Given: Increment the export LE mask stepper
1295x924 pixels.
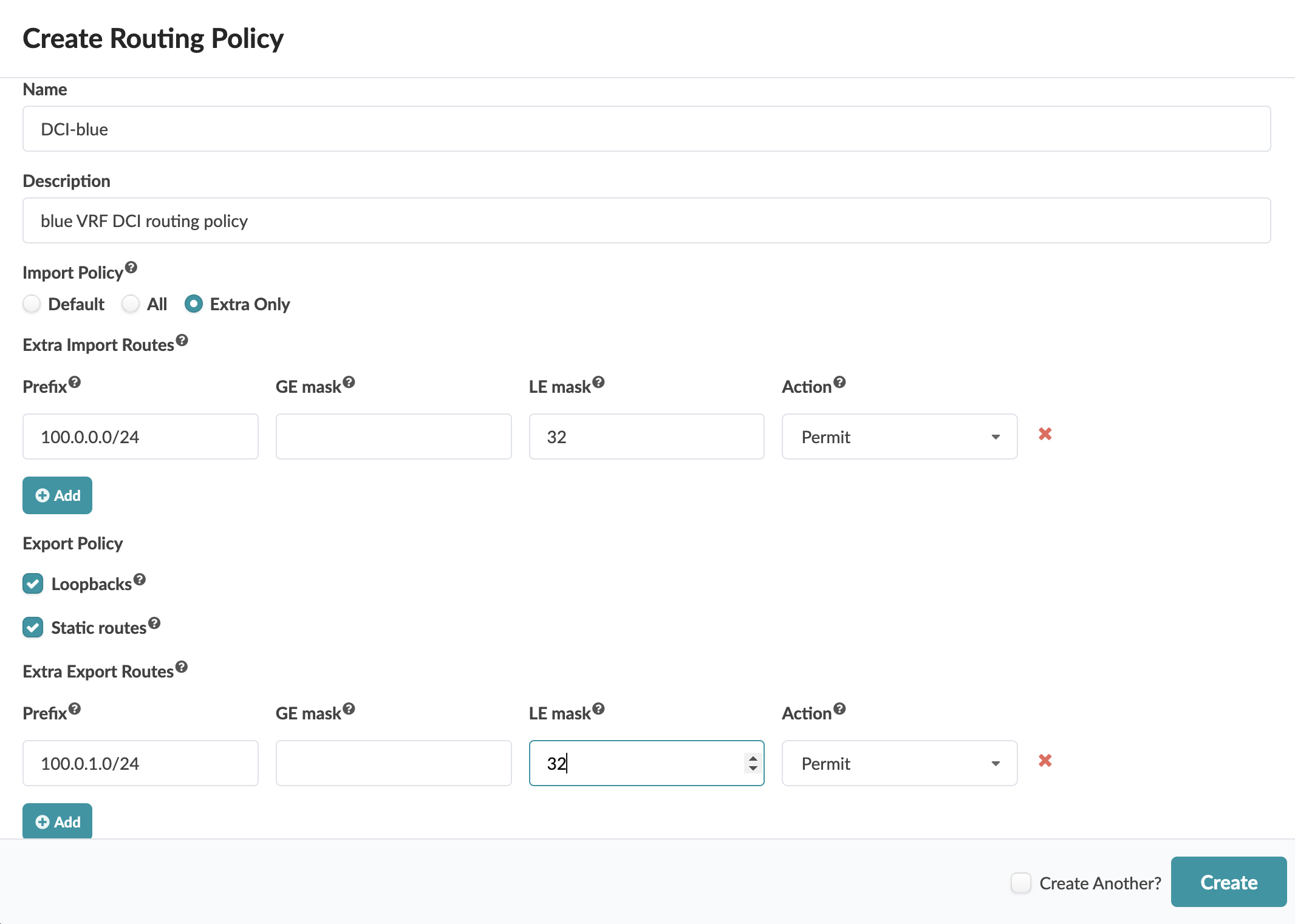Looking at the screenshot, I should (753, 758).
